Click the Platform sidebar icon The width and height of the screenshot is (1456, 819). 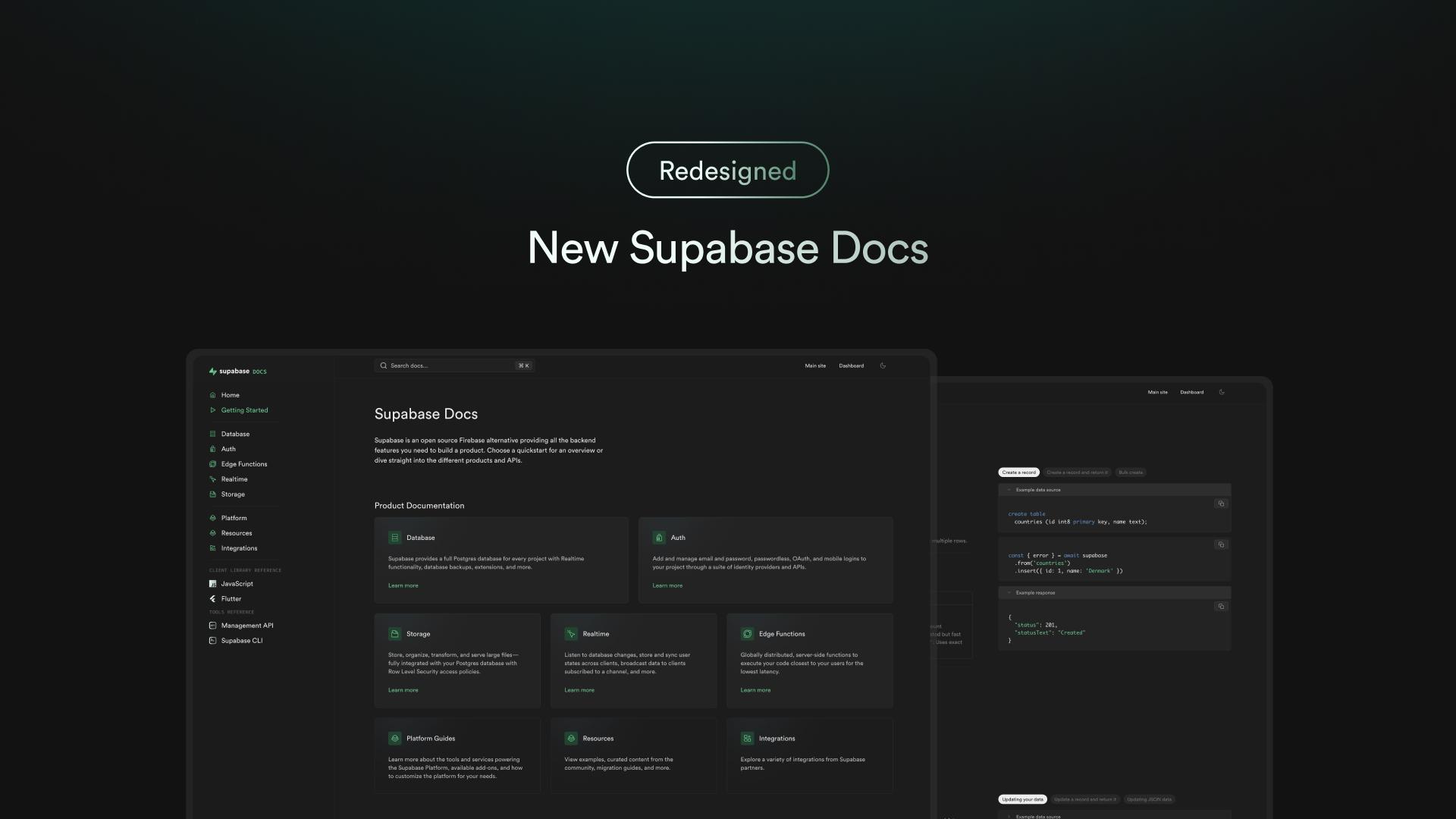click(x=212, y=518)
